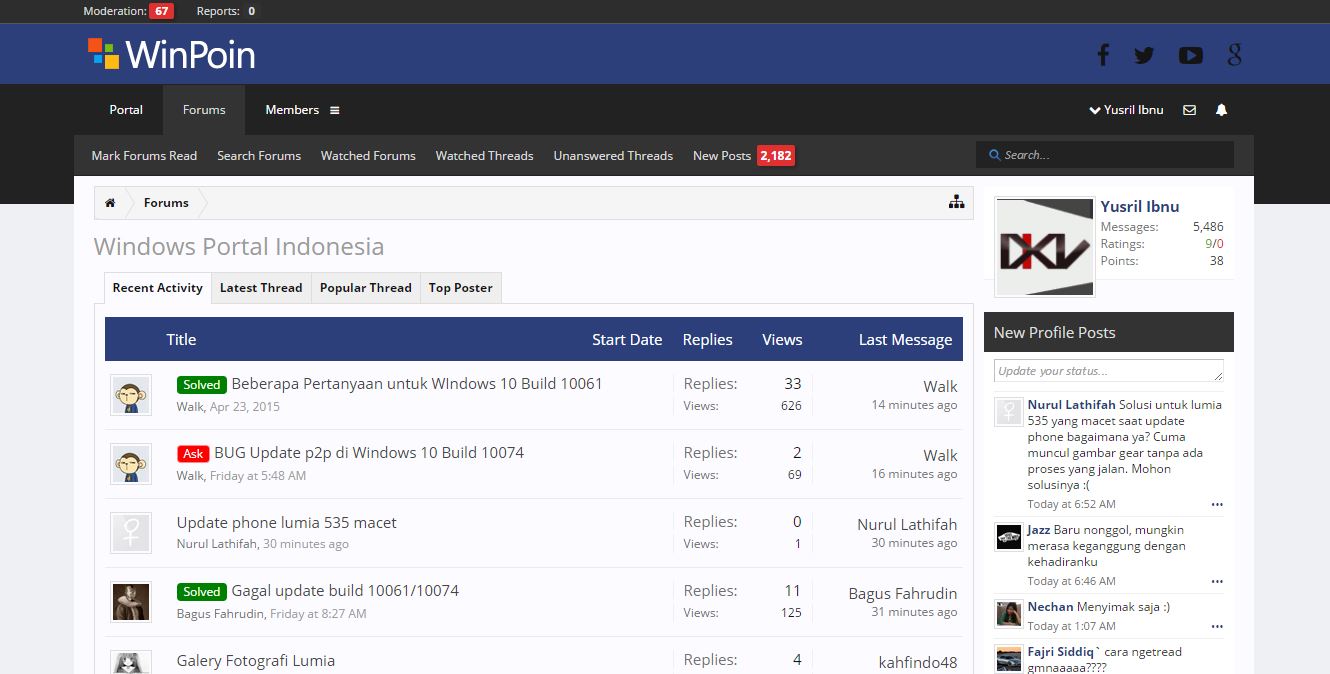
Task: Sort by Title column header
Action: click(x=181, y=340)
